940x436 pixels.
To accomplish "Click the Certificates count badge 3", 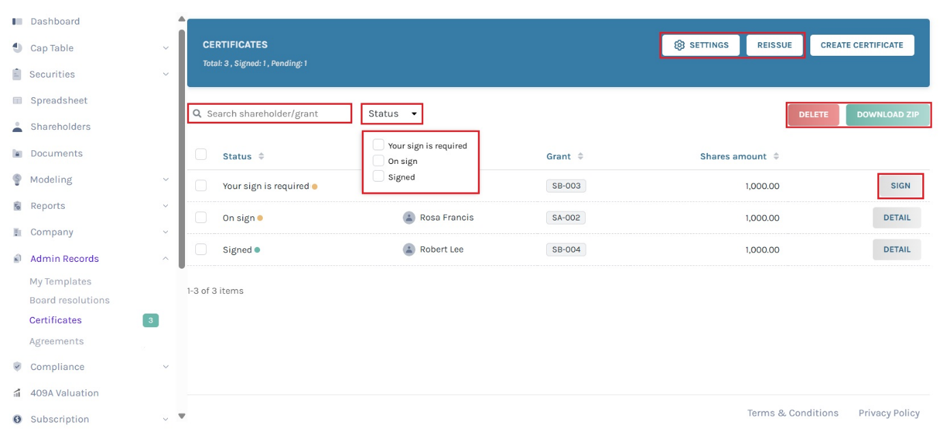I will (150, 321).
